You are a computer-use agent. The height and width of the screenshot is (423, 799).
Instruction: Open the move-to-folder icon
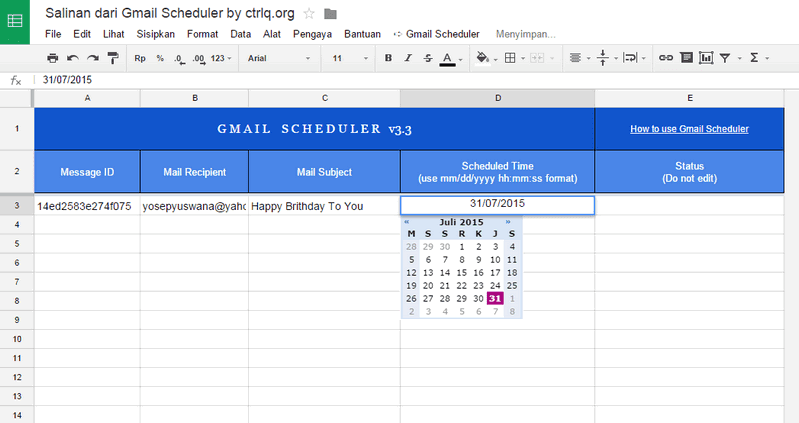click(x=330, y=14)
